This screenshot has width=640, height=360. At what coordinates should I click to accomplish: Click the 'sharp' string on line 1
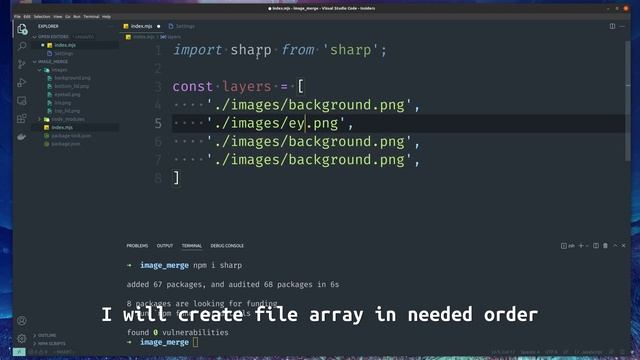[x=351, y=50]
